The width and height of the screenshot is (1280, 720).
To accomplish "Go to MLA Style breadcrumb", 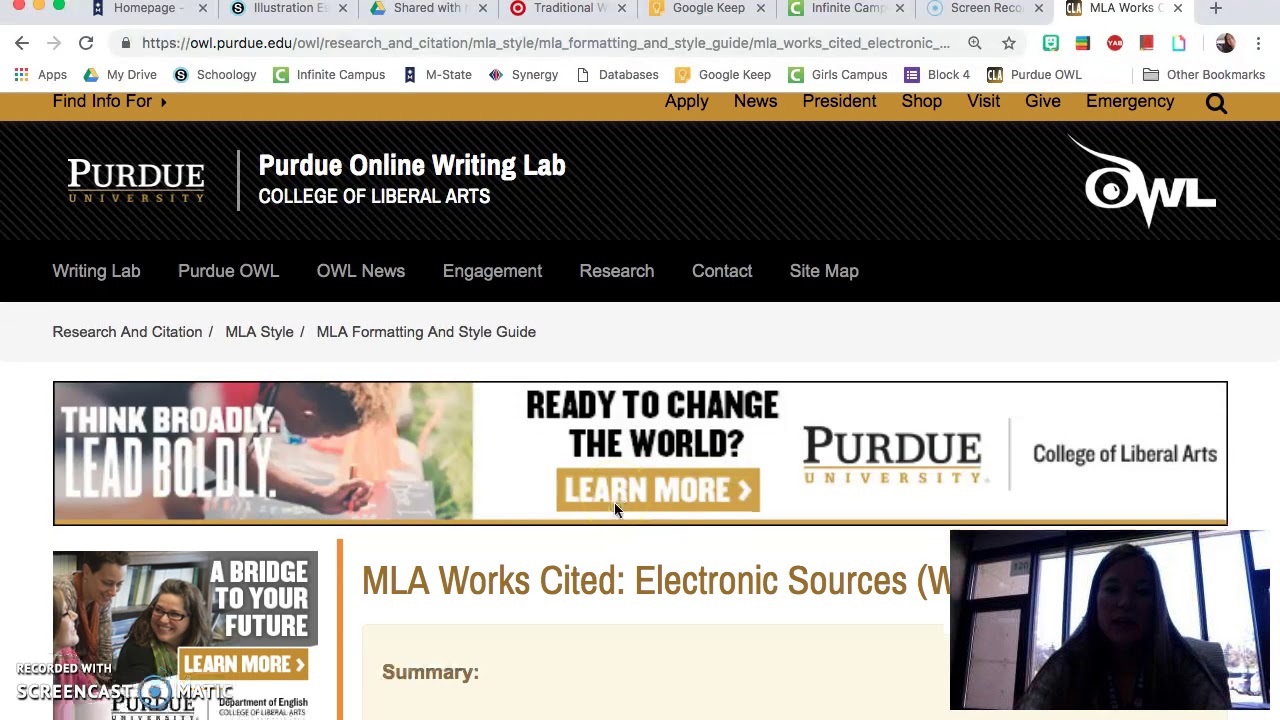I will [259, 332].
